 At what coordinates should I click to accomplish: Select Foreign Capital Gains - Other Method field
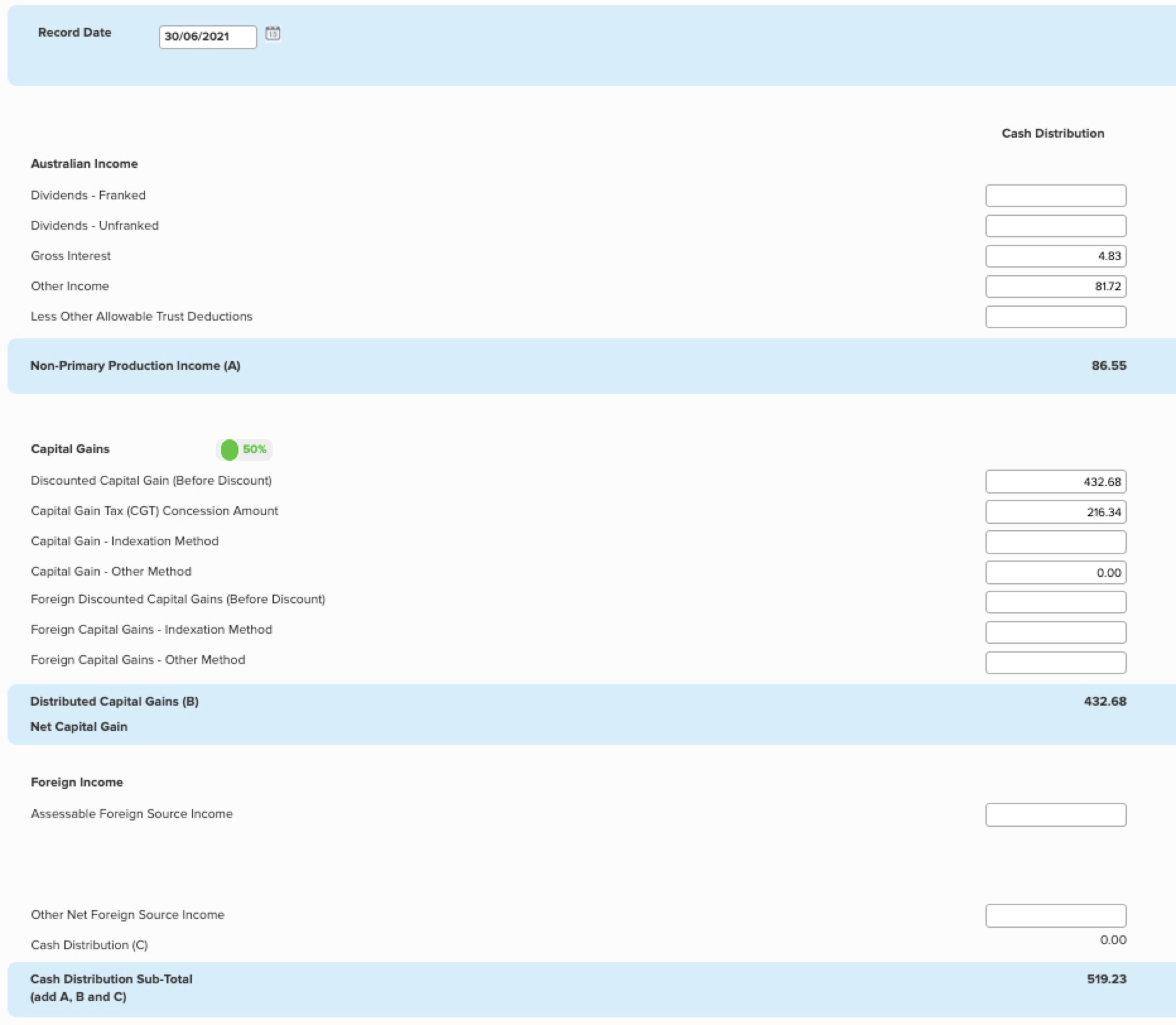click(1055, 663)
